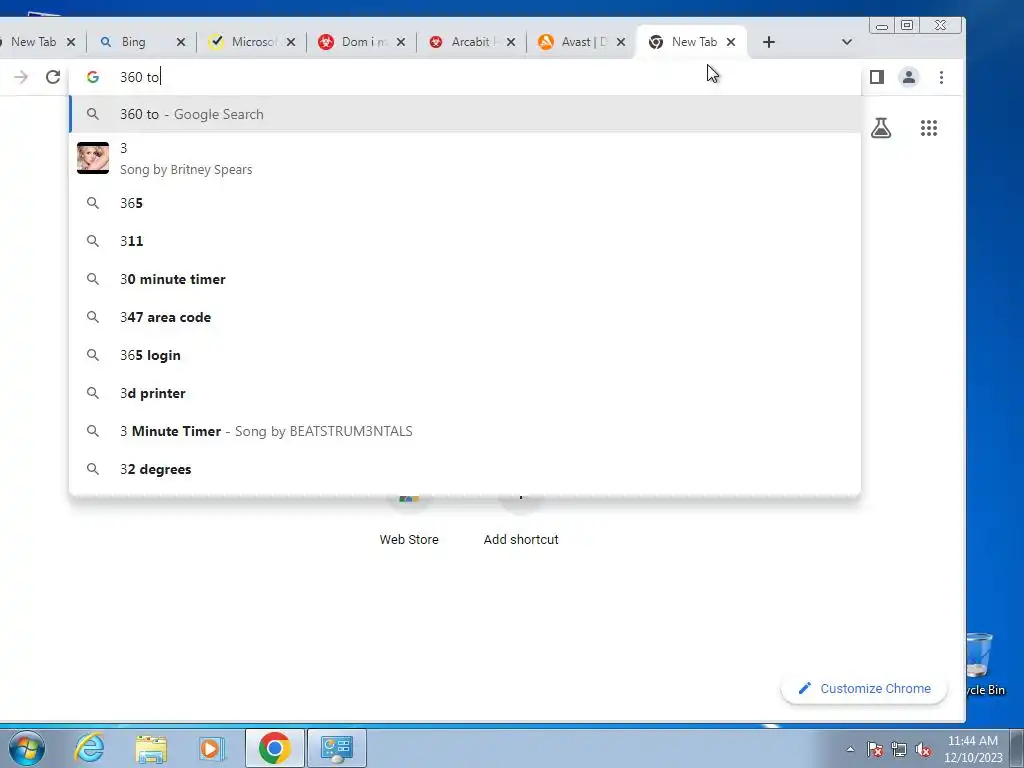Image resolution: width=1024 pixels, height=768 pixels.
Task: Open Windows Explorer folder on the taskbar
Action: click(151, 748)
